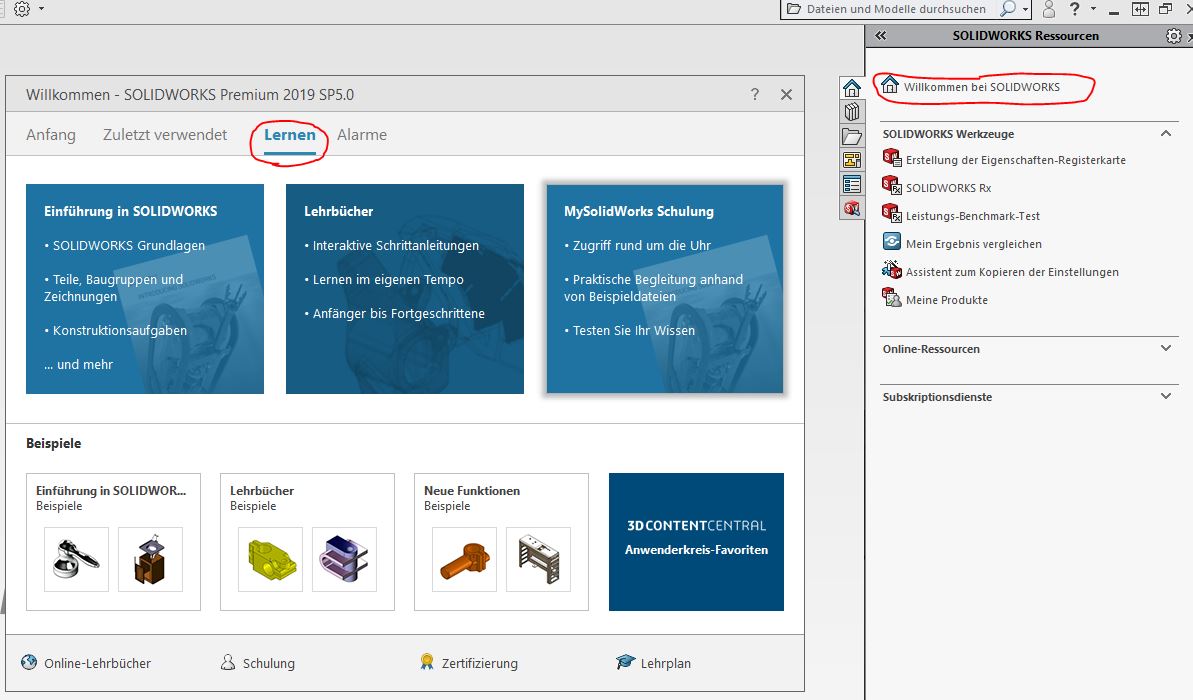This screenshot has height=700, width=1193.
Task: Collapse the SOLIDWORKS Ressourcen task pane
Action: pos(881,36)
